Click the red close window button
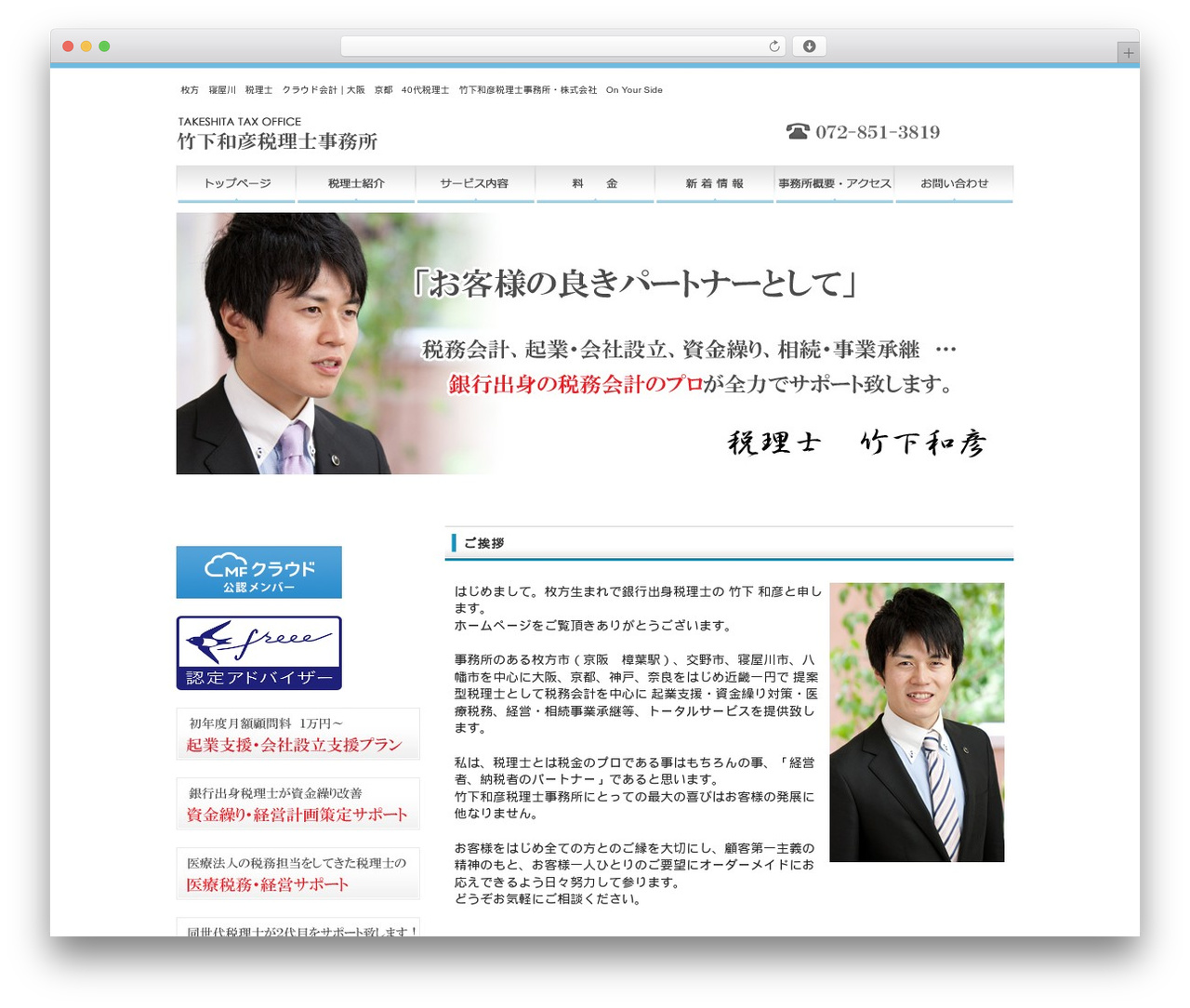The width and height of the screenshot is (1190, 1008). pyautogui.click(x=68, y=46)
